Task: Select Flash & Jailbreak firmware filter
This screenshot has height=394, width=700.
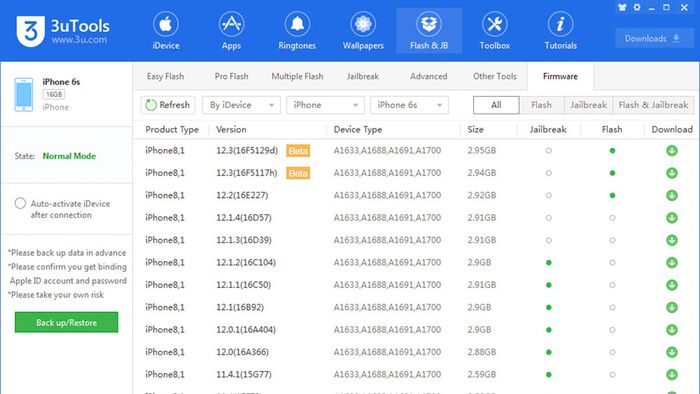Action: click(653, 105)
